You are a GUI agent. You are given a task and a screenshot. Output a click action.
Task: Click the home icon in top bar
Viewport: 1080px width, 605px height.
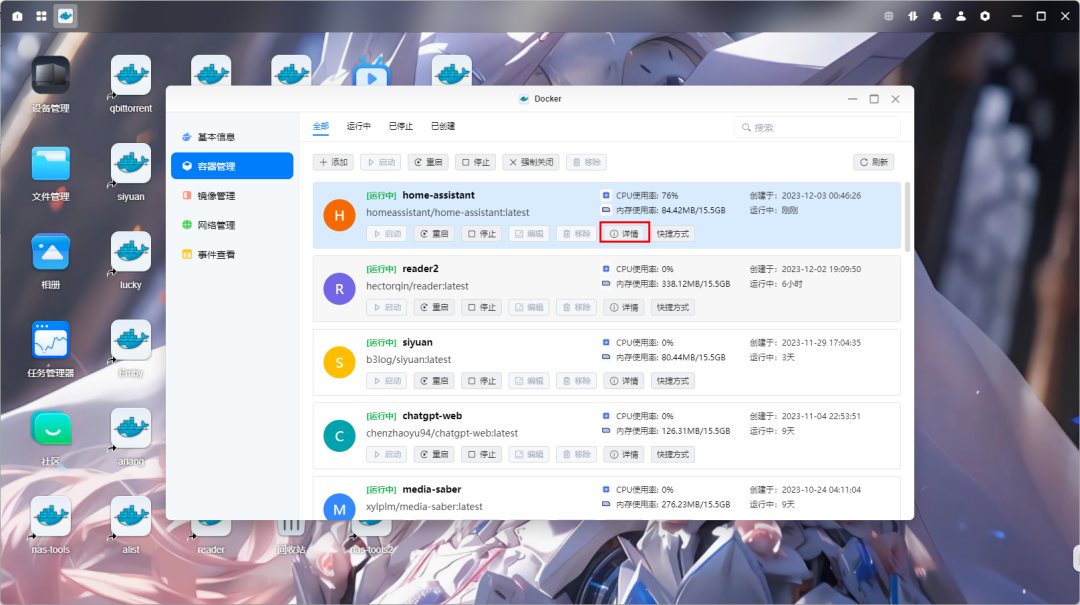17,16
